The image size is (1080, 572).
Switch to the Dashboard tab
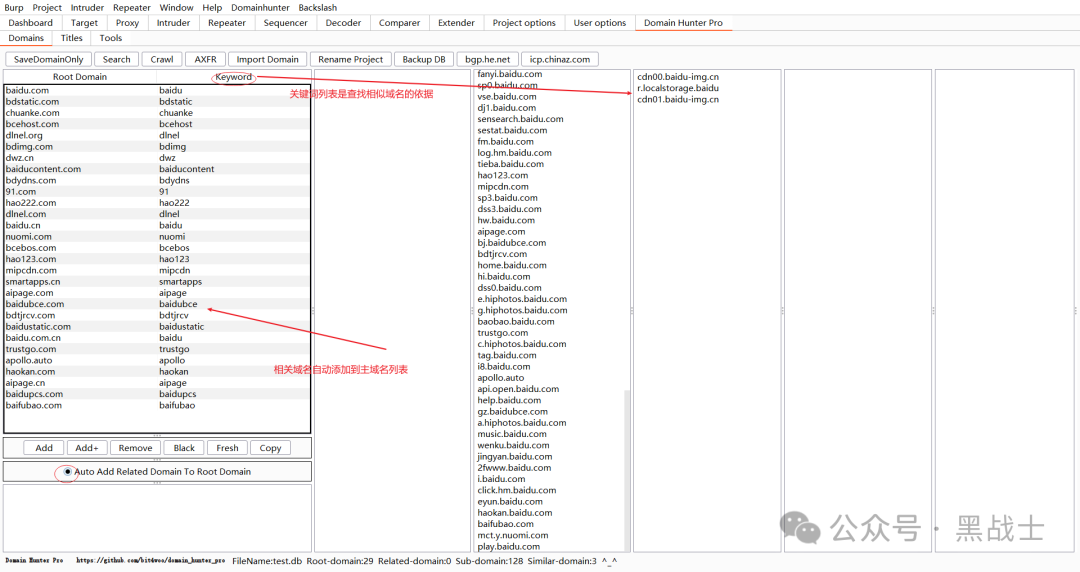tap(30, 23)
